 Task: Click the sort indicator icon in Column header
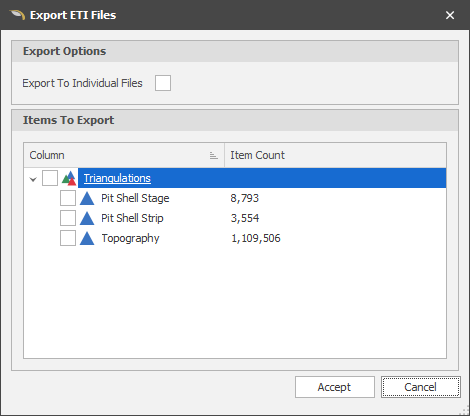click(214, 155)
